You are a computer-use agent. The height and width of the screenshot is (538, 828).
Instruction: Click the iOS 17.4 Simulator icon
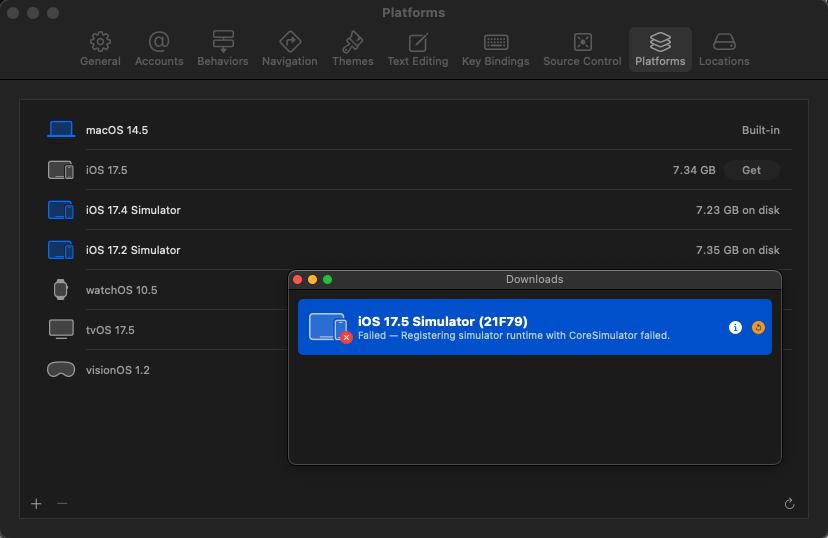61,210
